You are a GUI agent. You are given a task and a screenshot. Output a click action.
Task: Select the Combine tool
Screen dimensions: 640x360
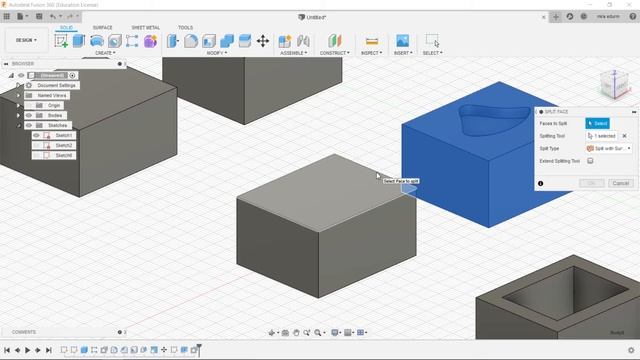(227, 41)
